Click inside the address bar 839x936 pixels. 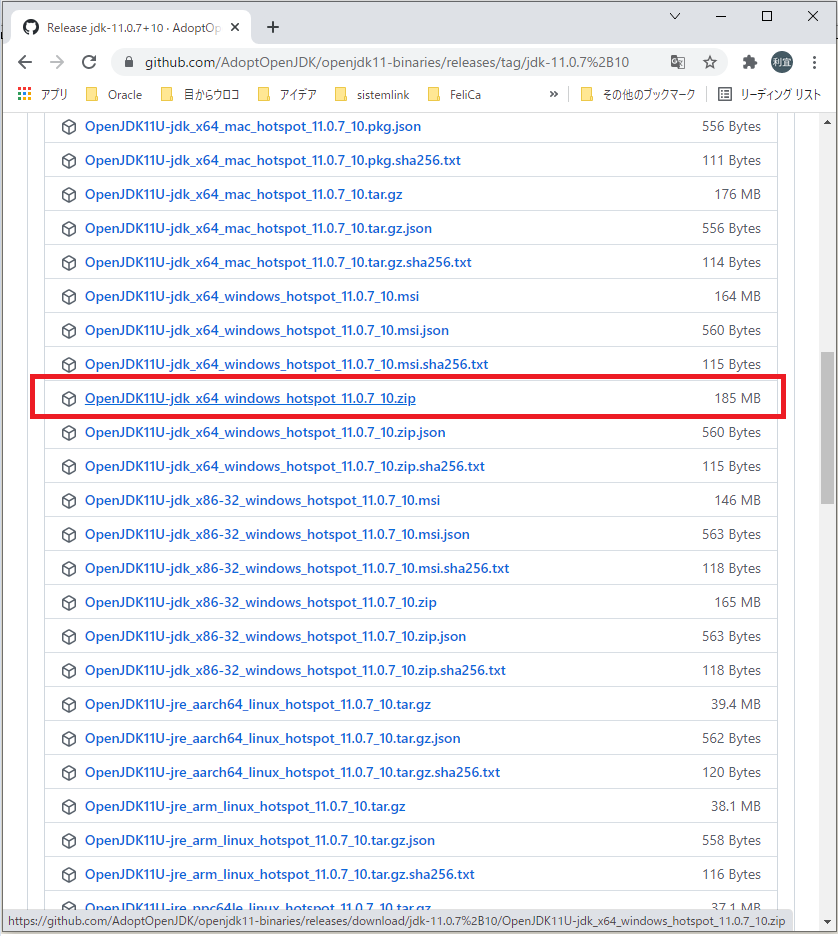coord(400,61)
